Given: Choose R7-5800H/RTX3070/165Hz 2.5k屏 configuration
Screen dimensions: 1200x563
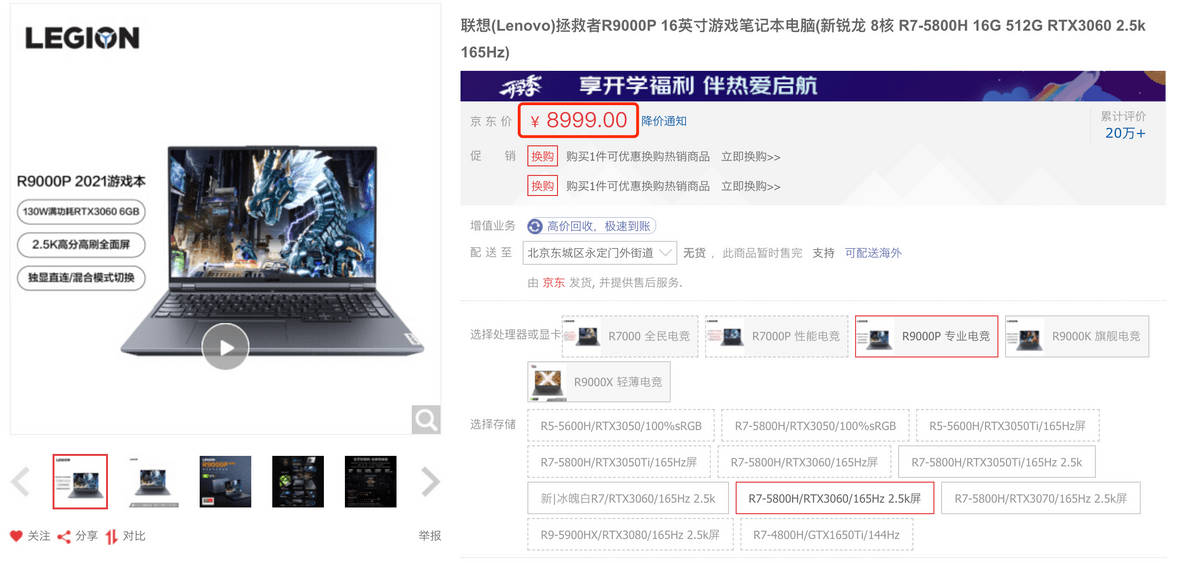Looking at the screenshot, I should click(x=1041, y=498).
